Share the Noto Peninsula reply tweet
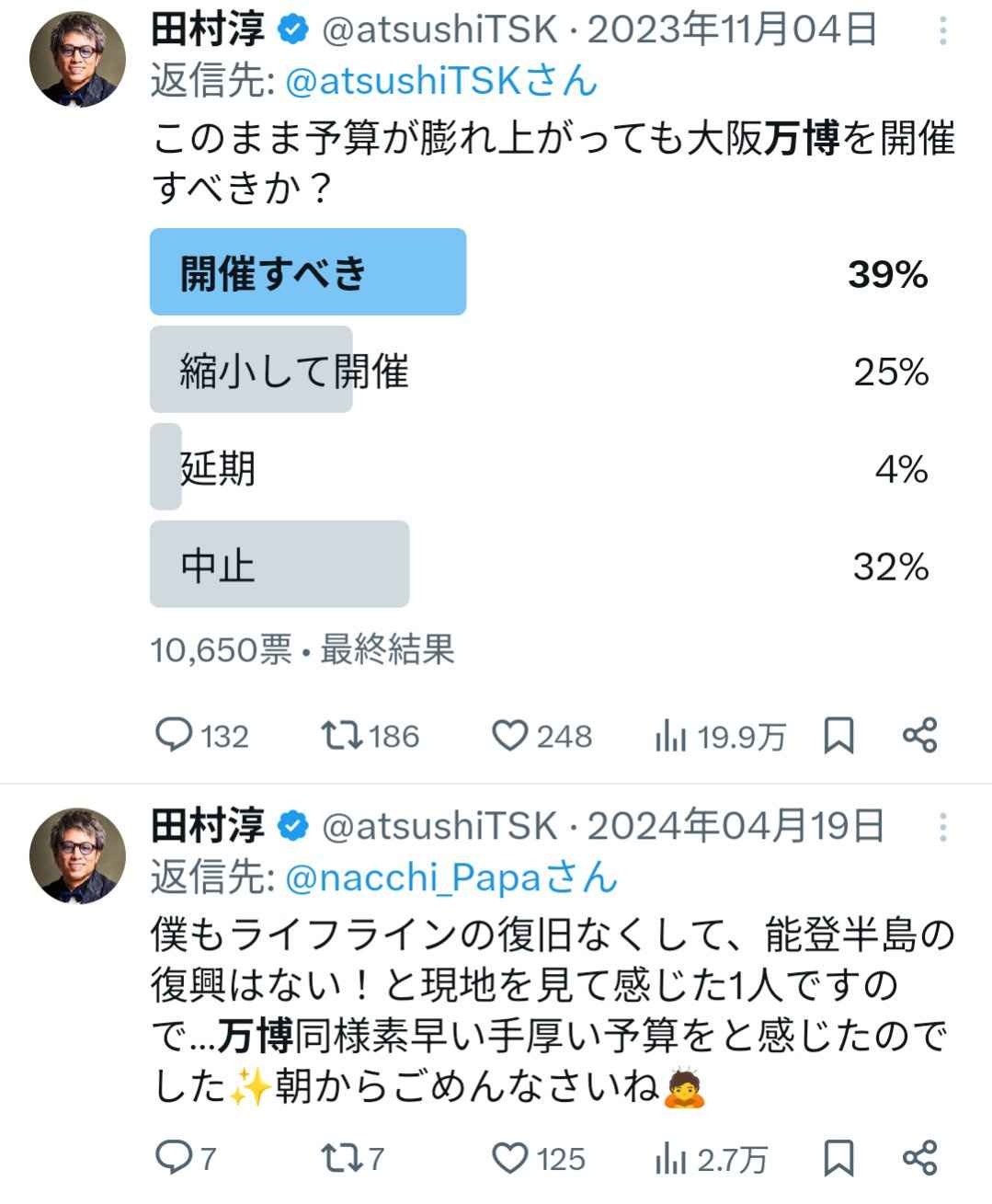The width and height of the screenshot is (992, 1204). [919, 1158]
